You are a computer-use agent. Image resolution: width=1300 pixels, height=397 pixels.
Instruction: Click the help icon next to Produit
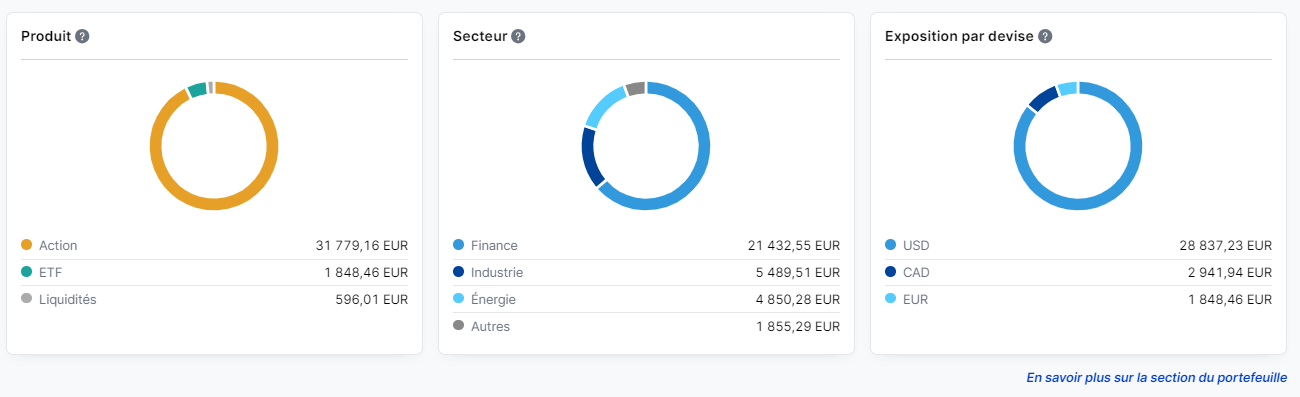point(82,36)
